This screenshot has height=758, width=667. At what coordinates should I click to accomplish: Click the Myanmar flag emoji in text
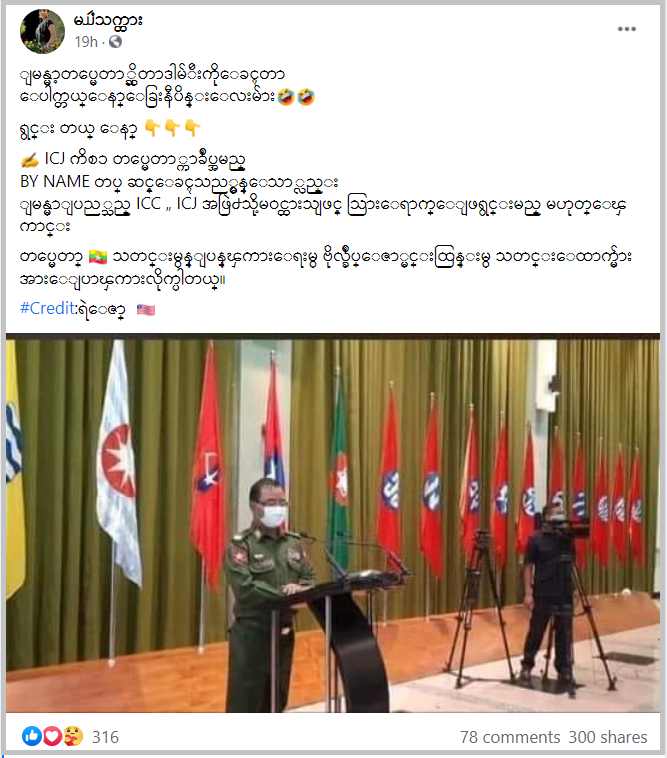click(x=98, y=257)
